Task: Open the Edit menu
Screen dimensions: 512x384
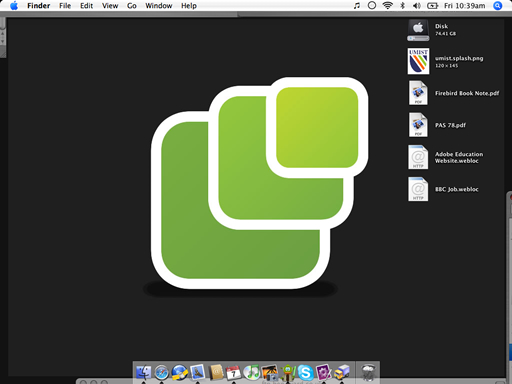Action: click(86, 6)
